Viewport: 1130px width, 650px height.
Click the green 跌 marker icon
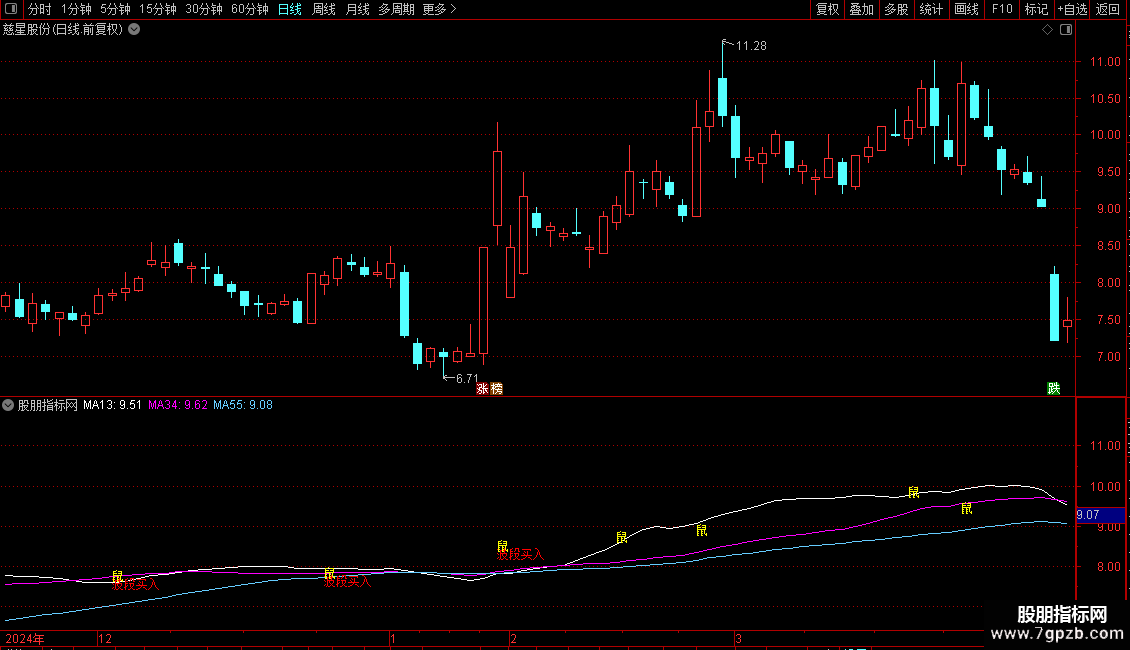point(1054,389)
